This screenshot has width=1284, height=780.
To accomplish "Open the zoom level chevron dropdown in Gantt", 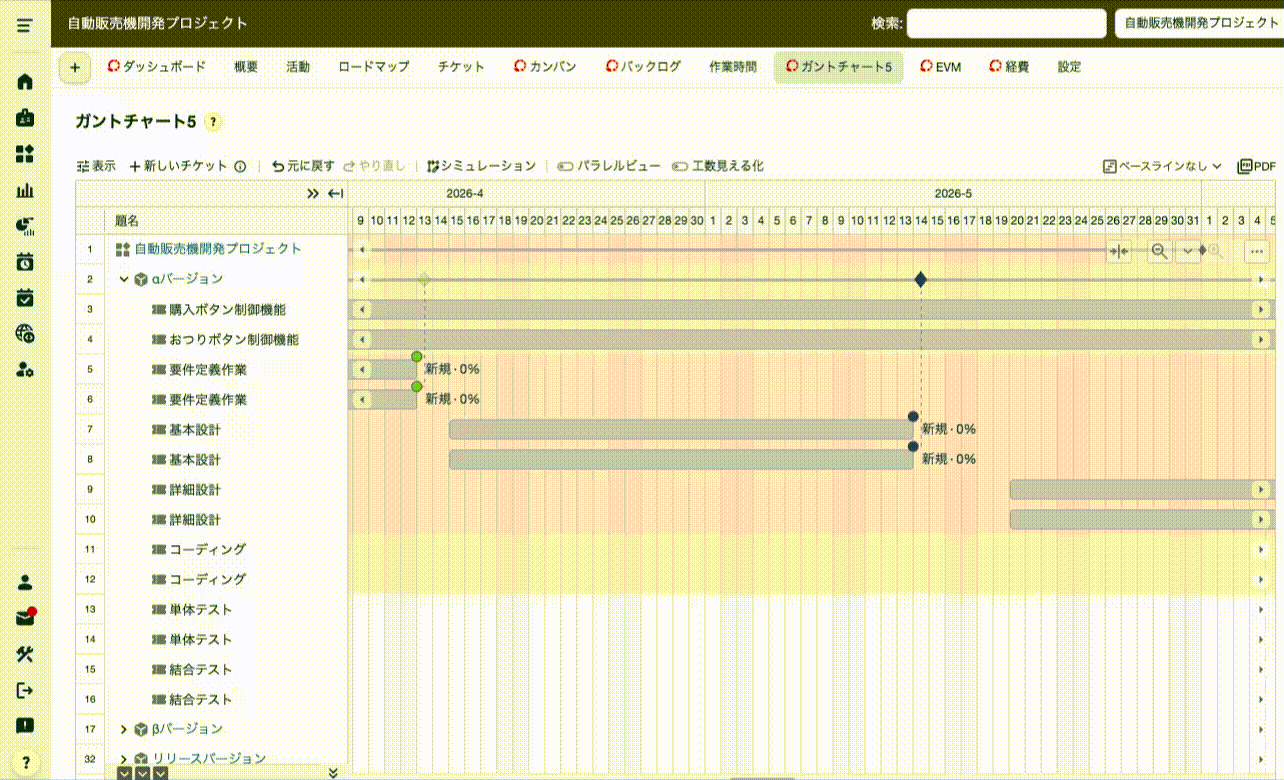I will coord(1188,251).
